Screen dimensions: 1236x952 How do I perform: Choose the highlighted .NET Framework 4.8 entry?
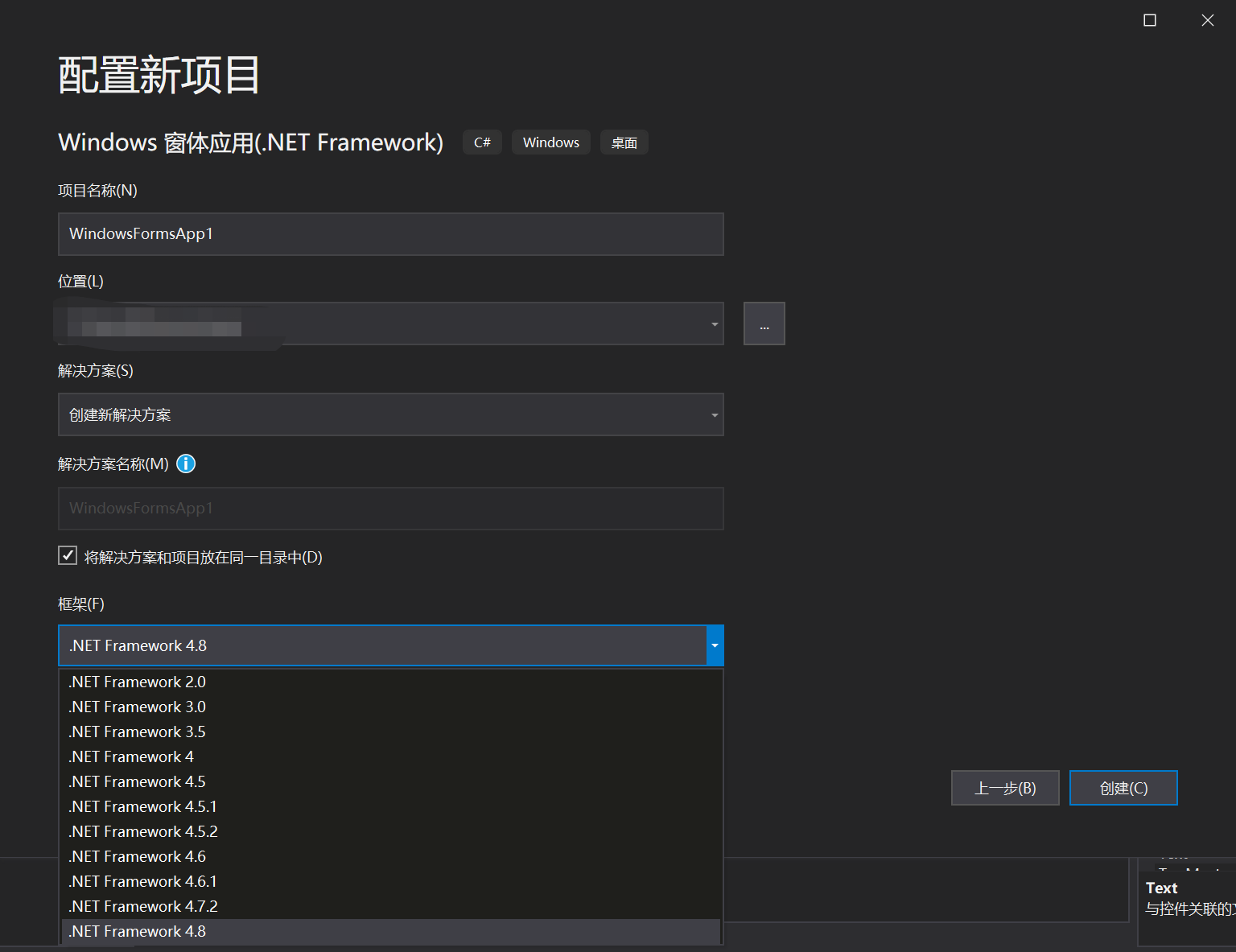tap(136, 930)
